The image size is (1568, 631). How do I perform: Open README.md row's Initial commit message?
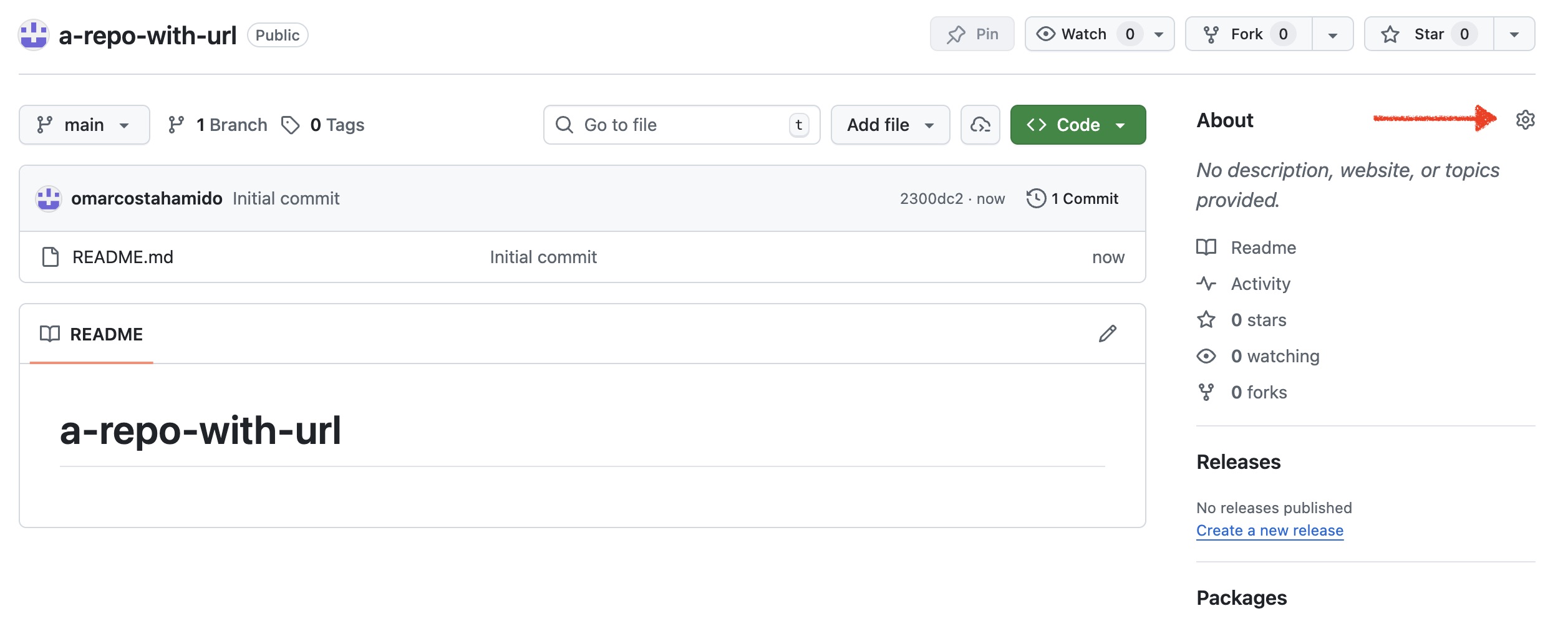543,257
